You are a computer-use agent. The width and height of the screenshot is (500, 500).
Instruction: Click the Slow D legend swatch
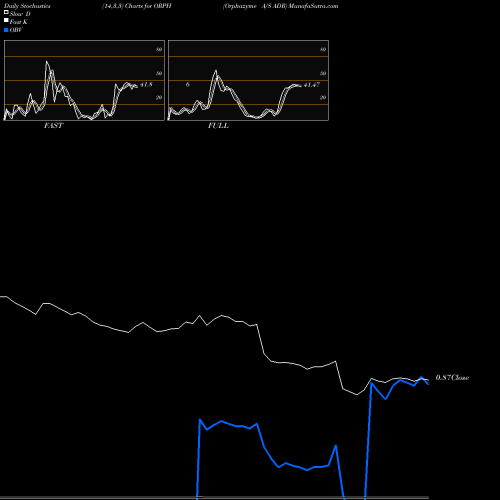(6, 12)
